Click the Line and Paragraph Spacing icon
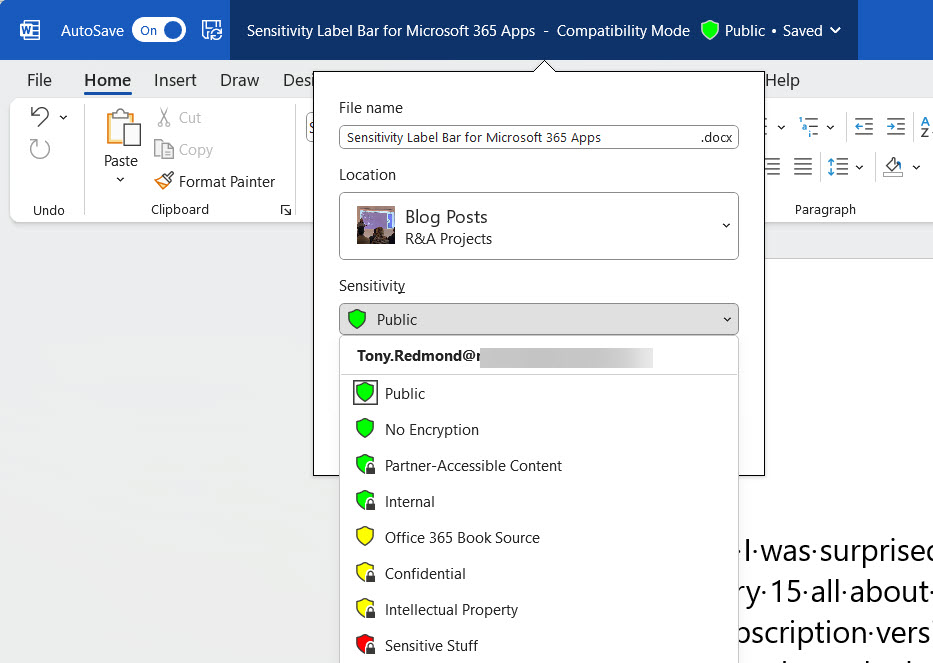 (838, 167)
